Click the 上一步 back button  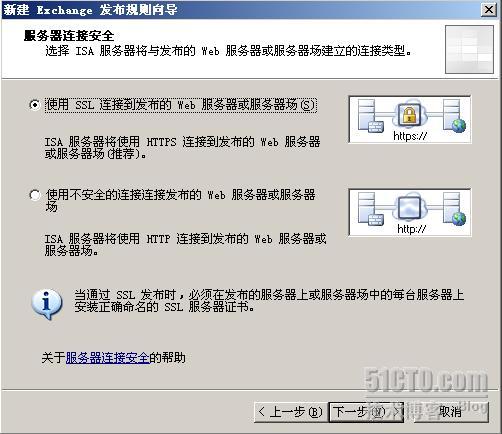click(x=290, y=412)
